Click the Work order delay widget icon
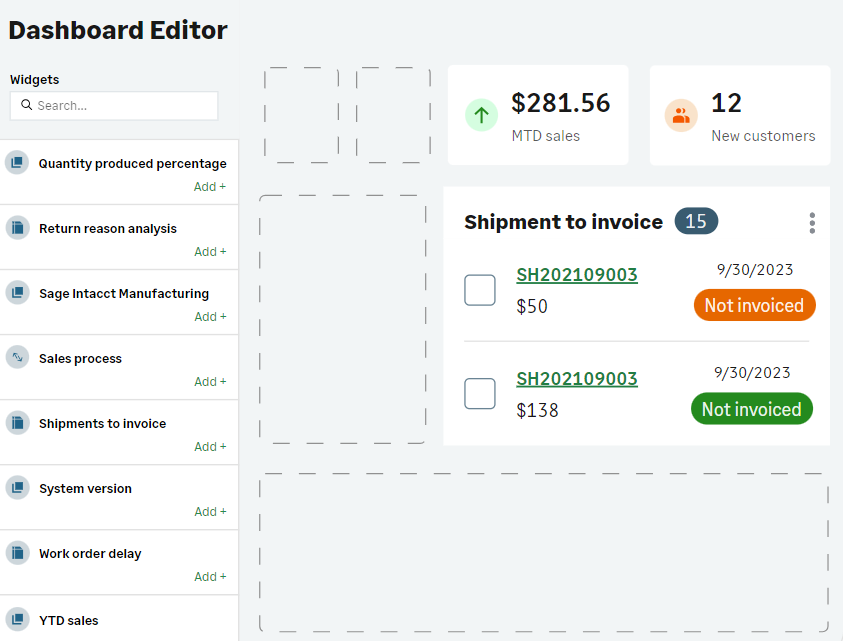843x641 pixels. click(17, 552)
